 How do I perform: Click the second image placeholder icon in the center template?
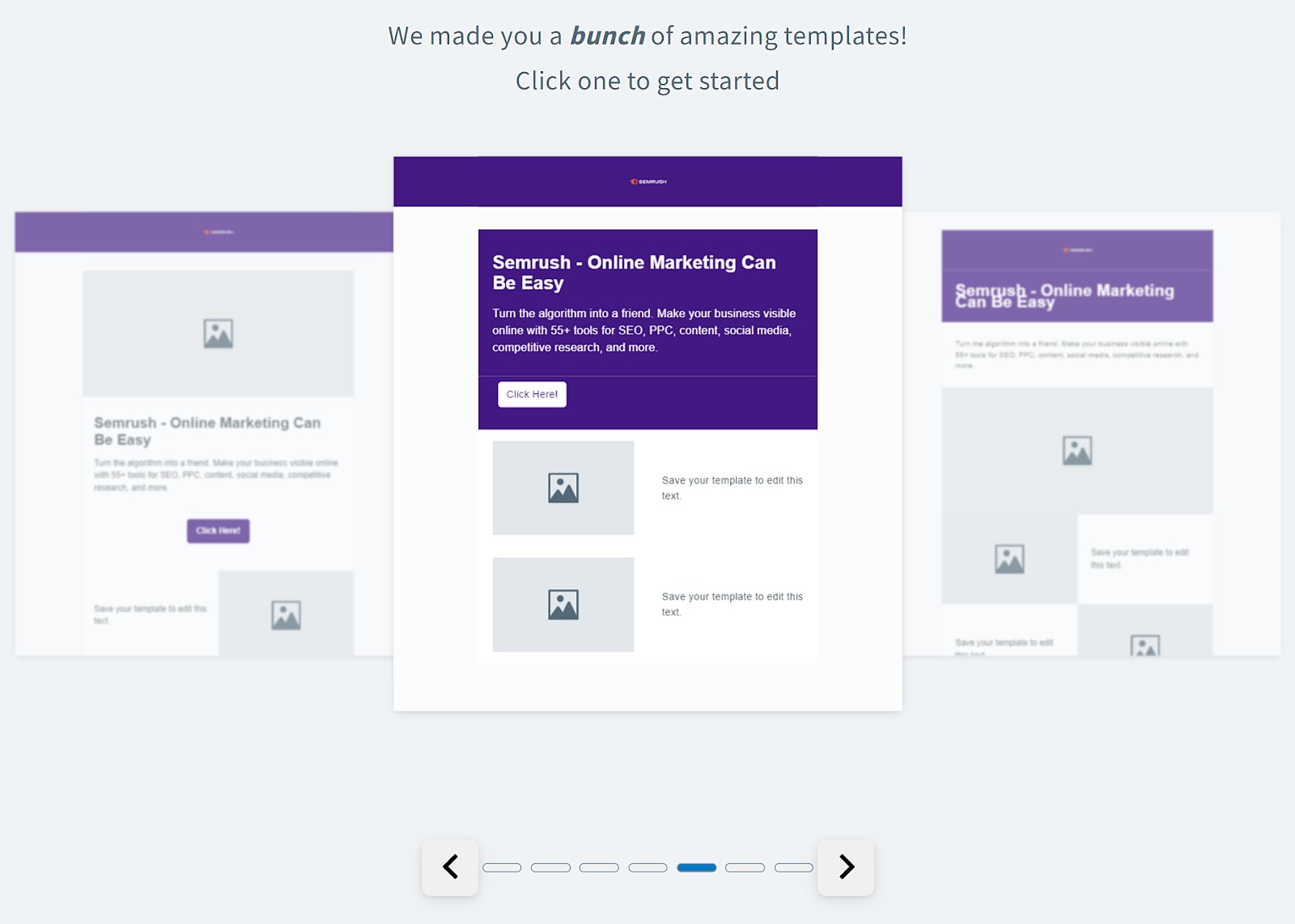[563, 603]
